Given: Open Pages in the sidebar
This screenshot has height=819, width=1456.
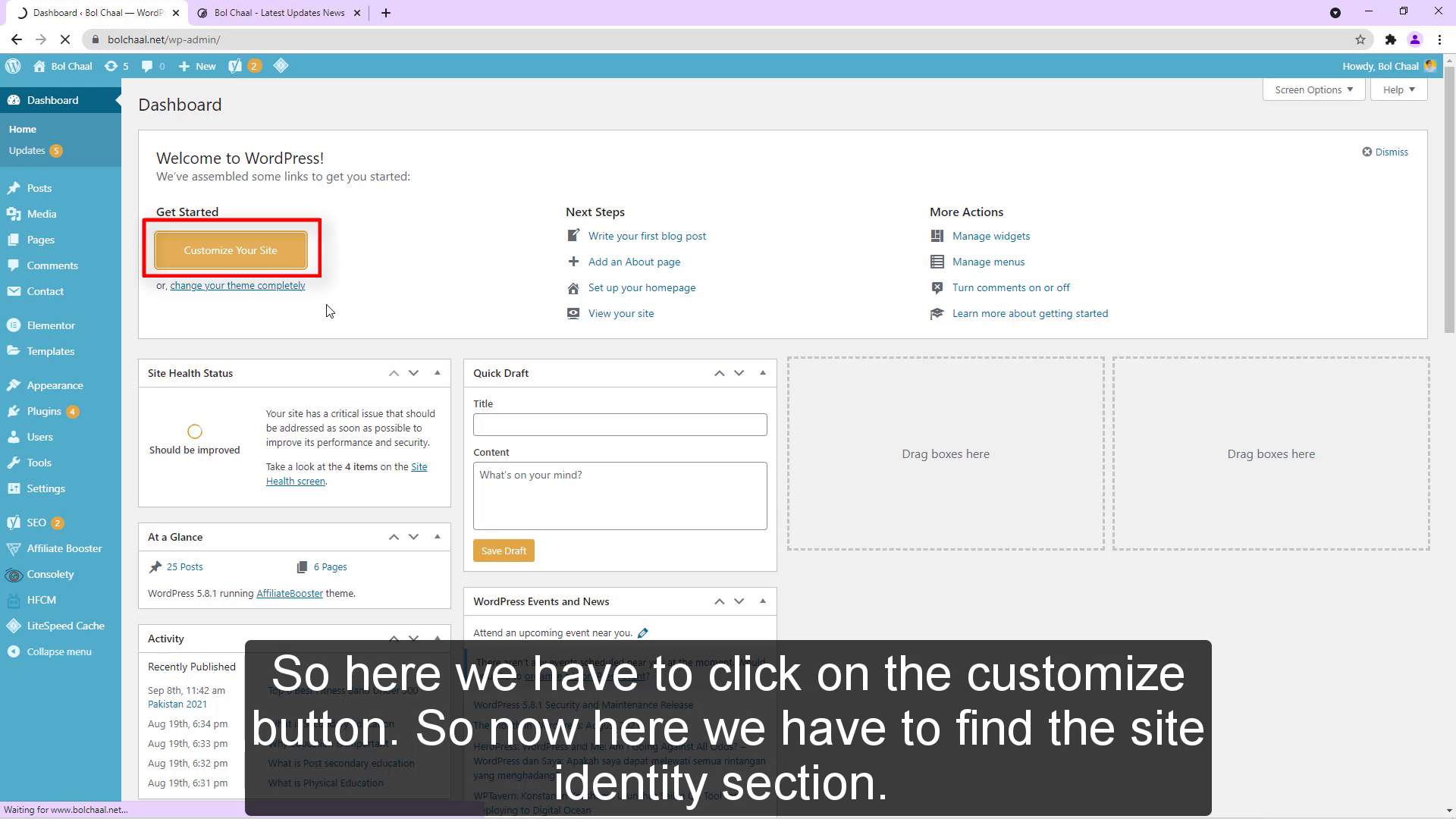Looking at the screenshot, I should click(x=40, y=240).
